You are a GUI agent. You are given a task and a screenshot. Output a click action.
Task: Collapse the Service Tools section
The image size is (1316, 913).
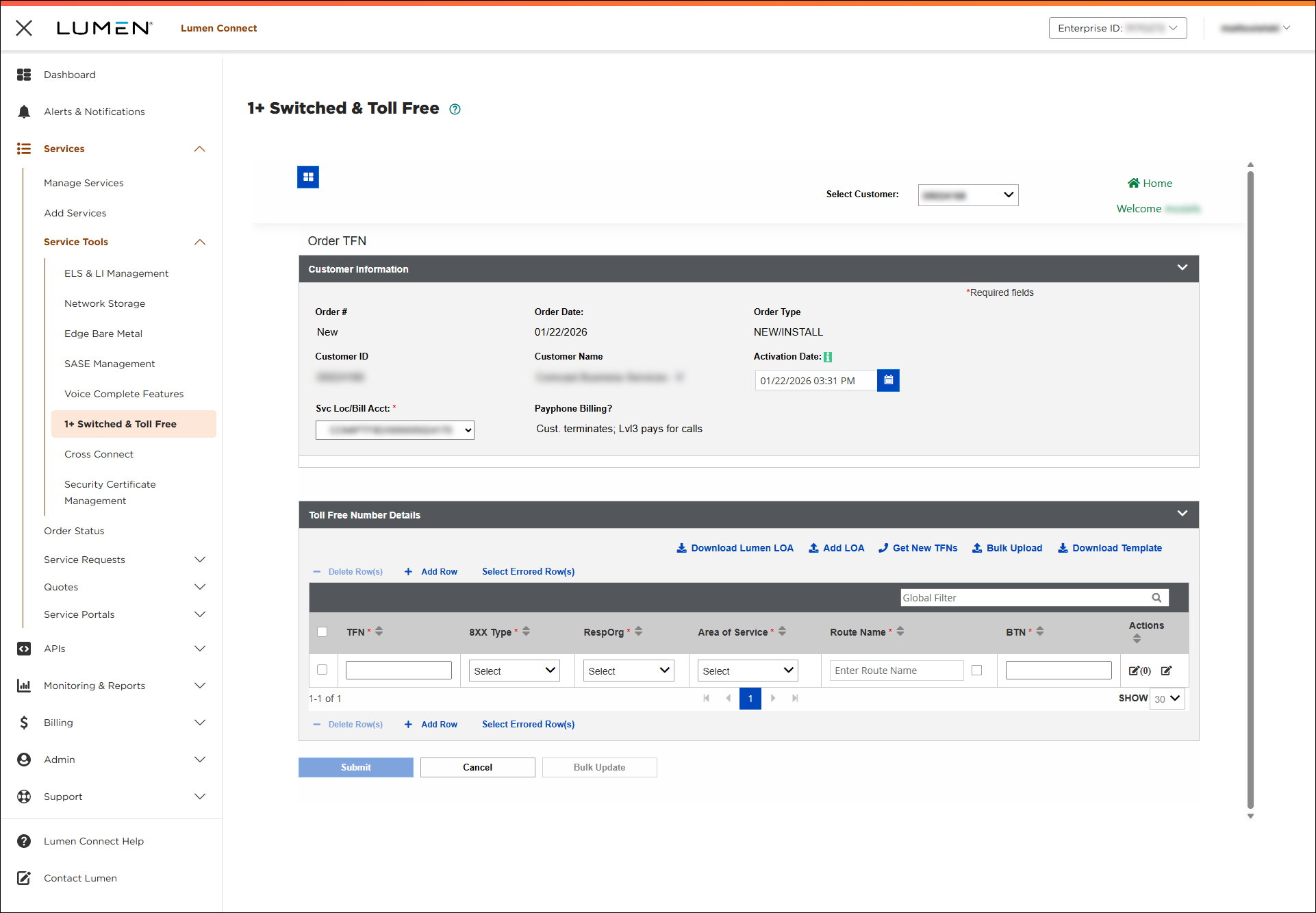[200, 242]
